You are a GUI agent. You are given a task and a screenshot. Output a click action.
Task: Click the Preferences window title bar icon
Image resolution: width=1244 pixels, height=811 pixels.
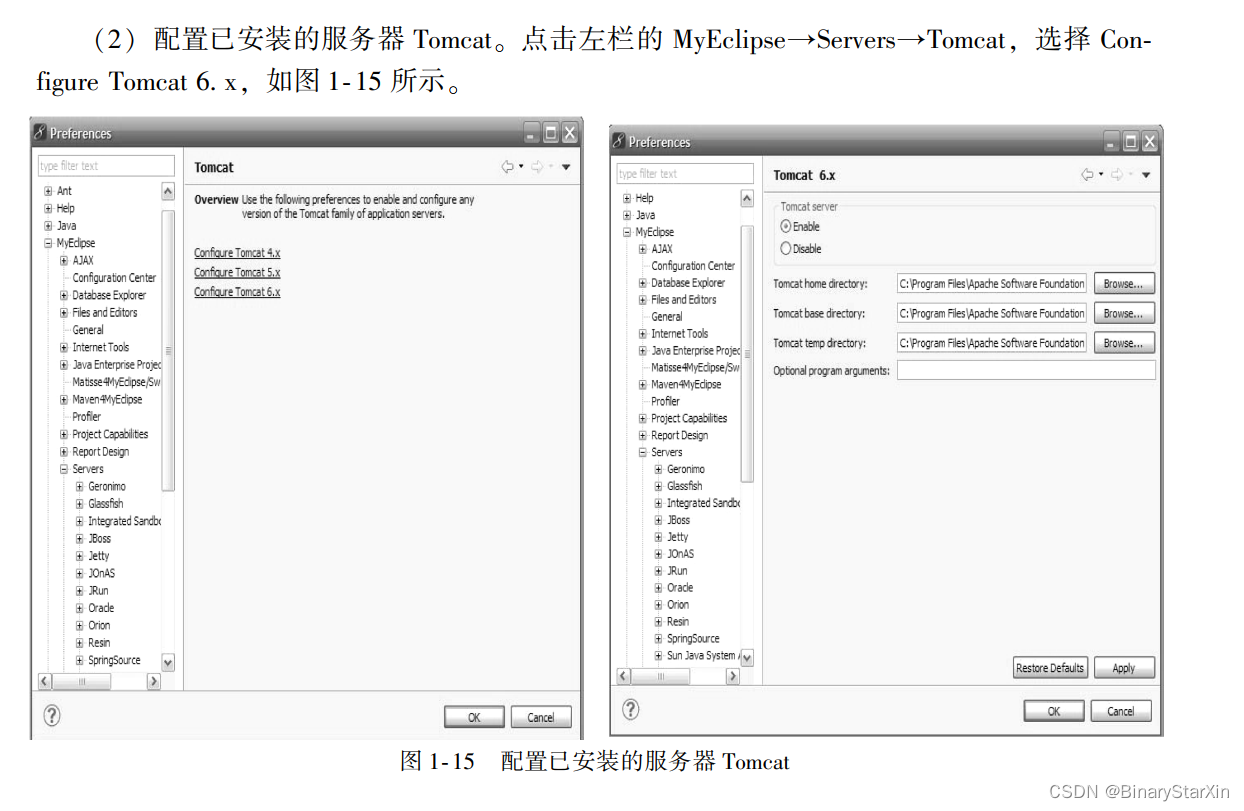click(38, 131)
